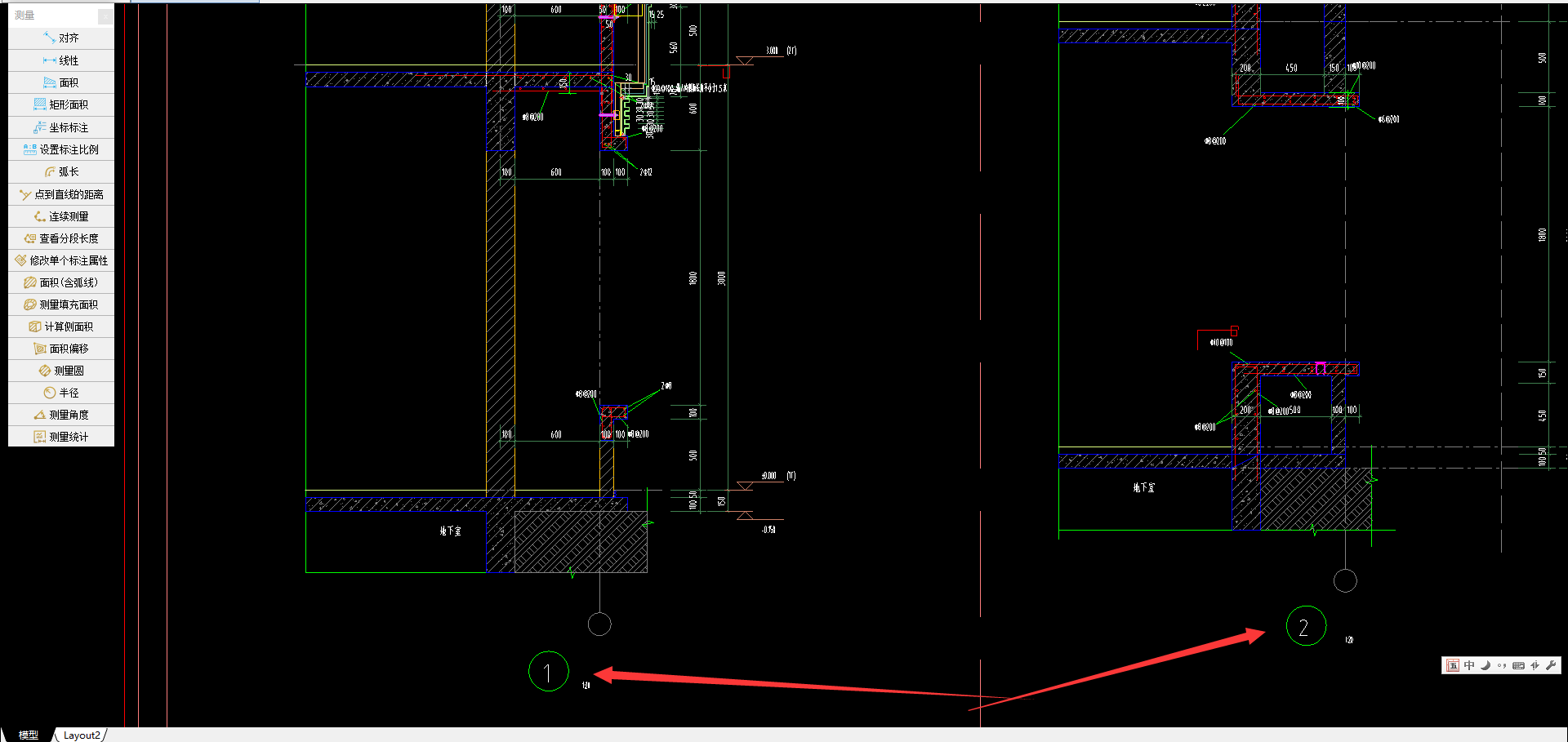Screen dimensions: 1568x742
Task: Open 设置标注比例 dimension scale setting
Action: [61, 149]
